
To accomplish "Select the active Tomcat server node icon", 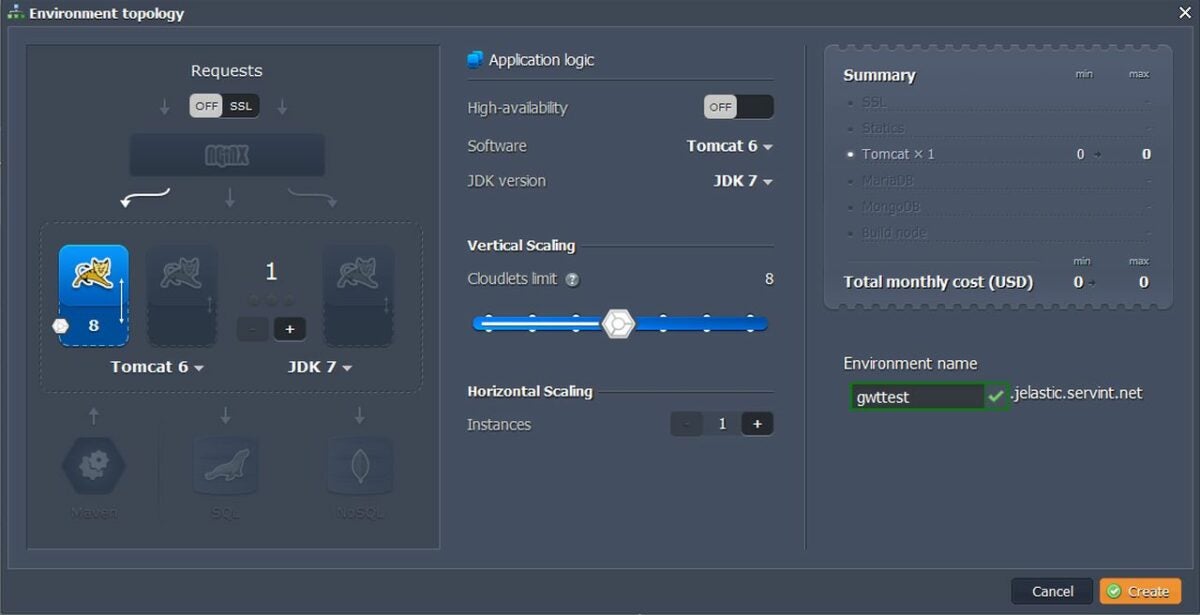I will [x=93, y=295].
